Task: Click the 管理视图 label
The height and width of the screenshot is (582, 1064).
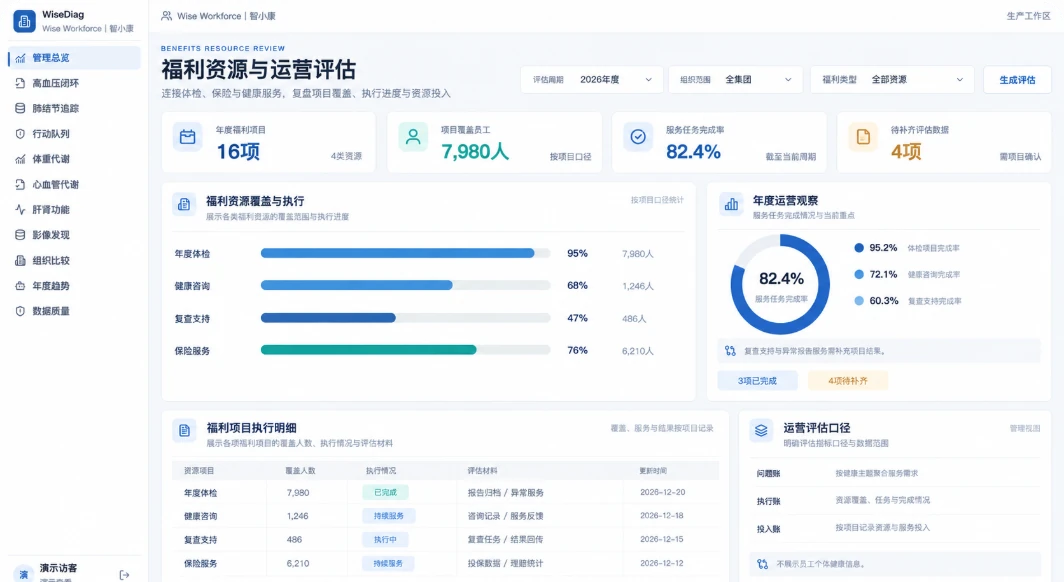Action: click(1025, 429)
